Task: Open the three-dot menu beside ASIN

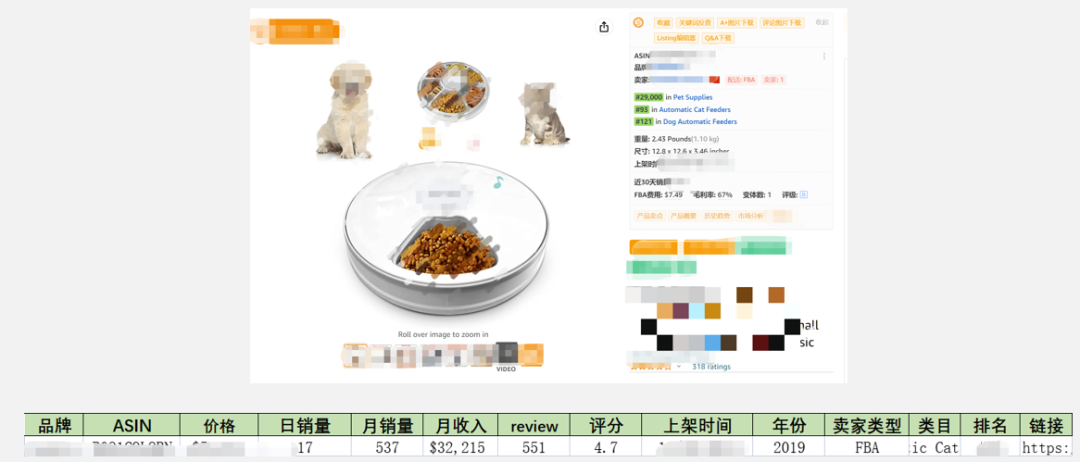Action: tap(824, 56)
